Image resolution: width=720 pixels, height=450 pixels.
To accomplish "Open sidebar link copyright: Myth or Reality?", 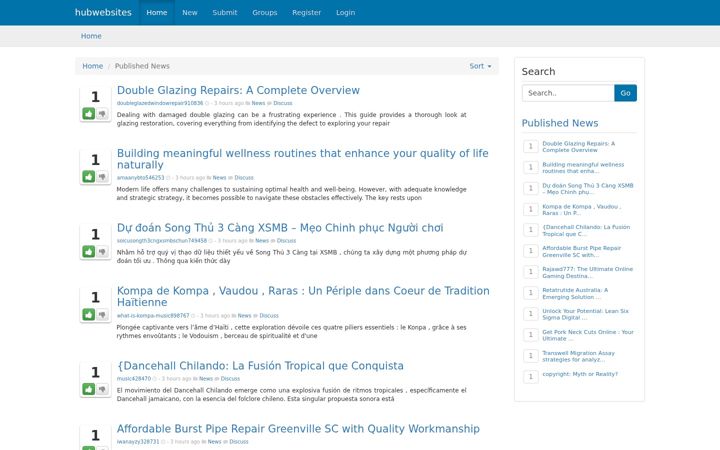I will [x=580, y=374].
